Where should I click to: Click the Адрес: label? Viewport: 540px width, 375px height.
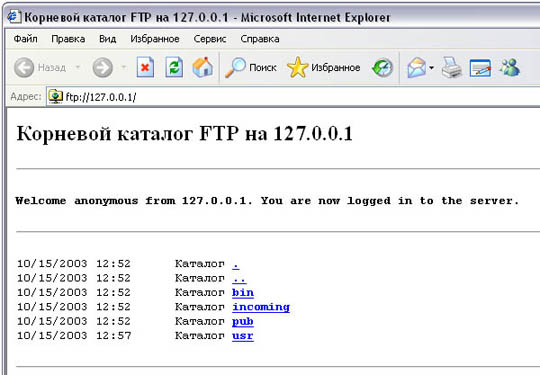tap(25, 96)
